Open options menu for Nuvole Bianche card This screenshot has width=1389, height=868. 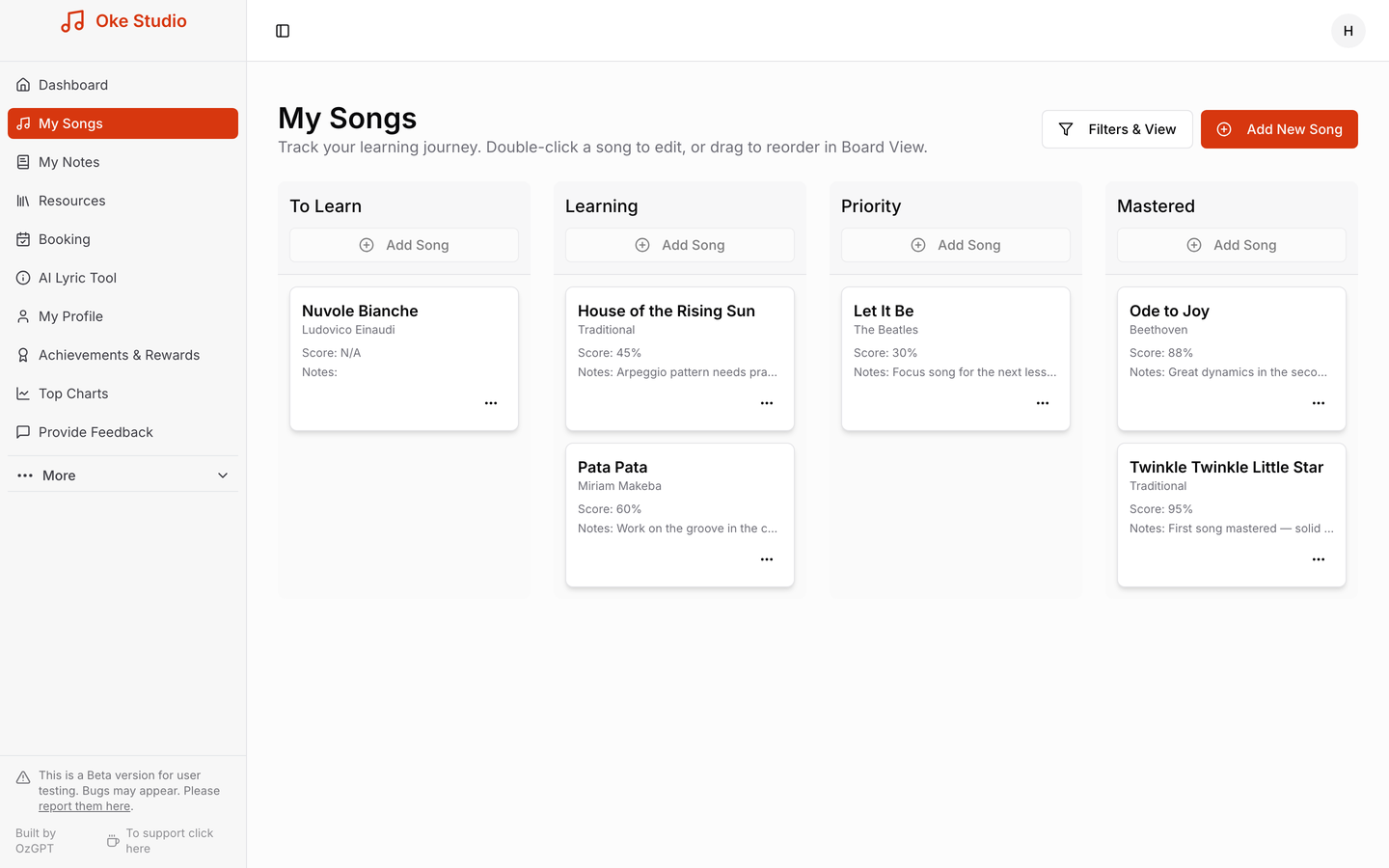pyautogui.click(x=491, y=403)
